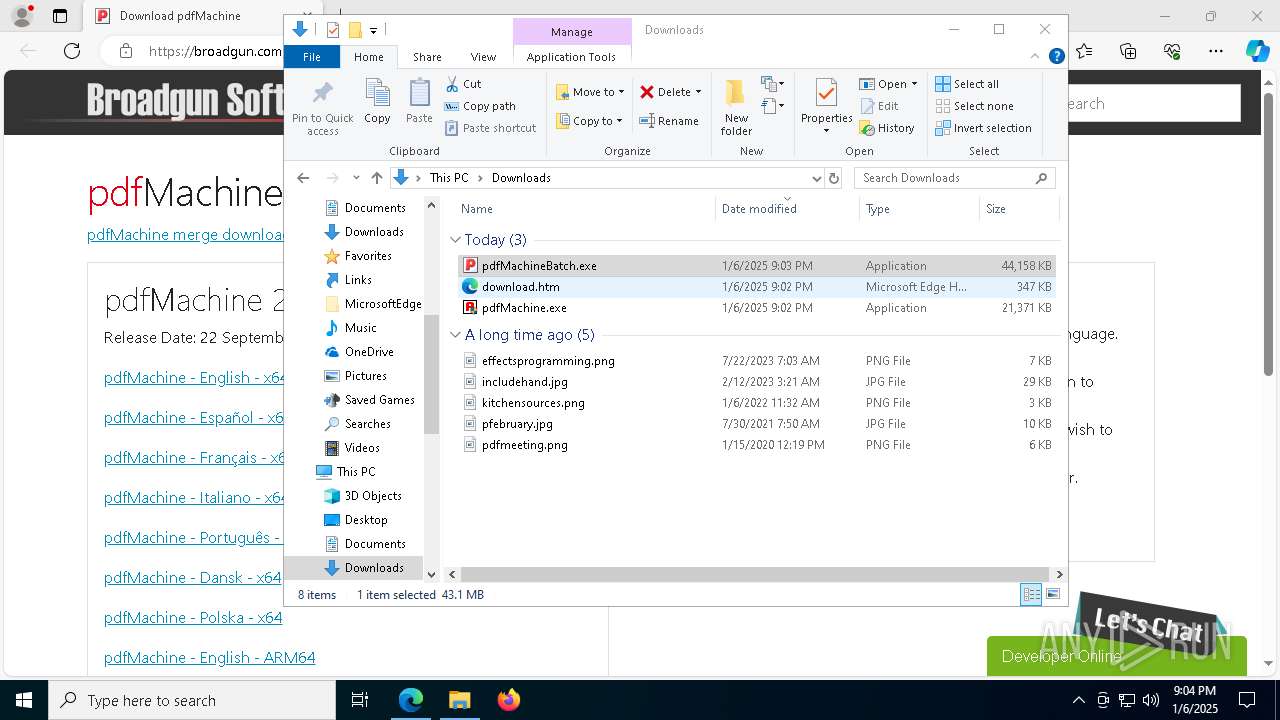
Task: Click pdfMachine - Italiano - x64 link
Action: pyautogui.click(x=194, y=497)
